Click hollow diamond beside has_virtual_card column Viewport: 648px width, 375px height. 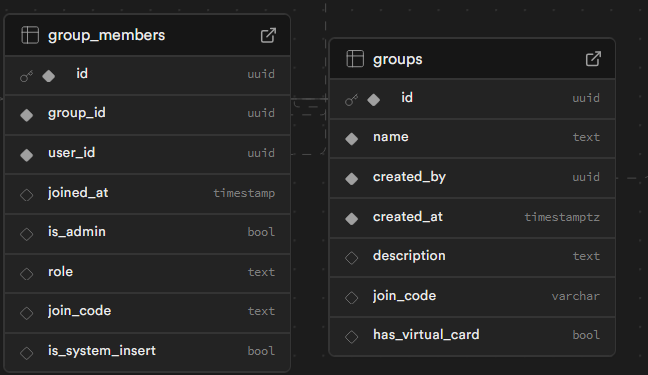coord(352,337)
